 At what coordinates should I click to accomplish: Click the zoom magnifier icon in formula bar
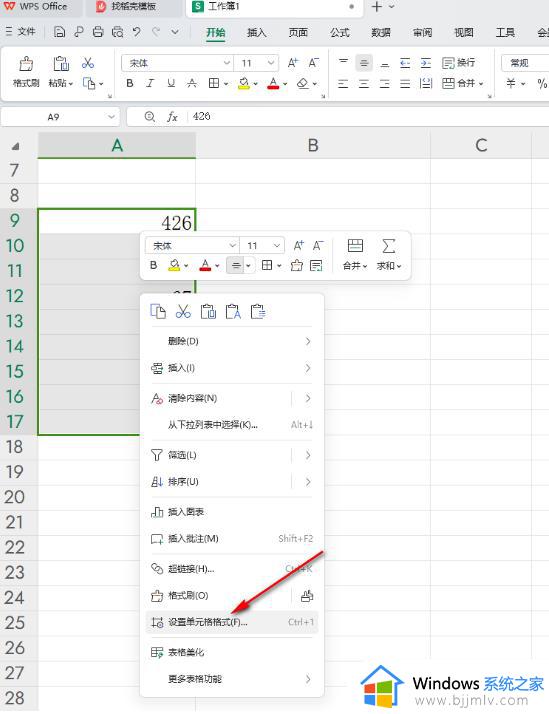(x=150, y=117)
